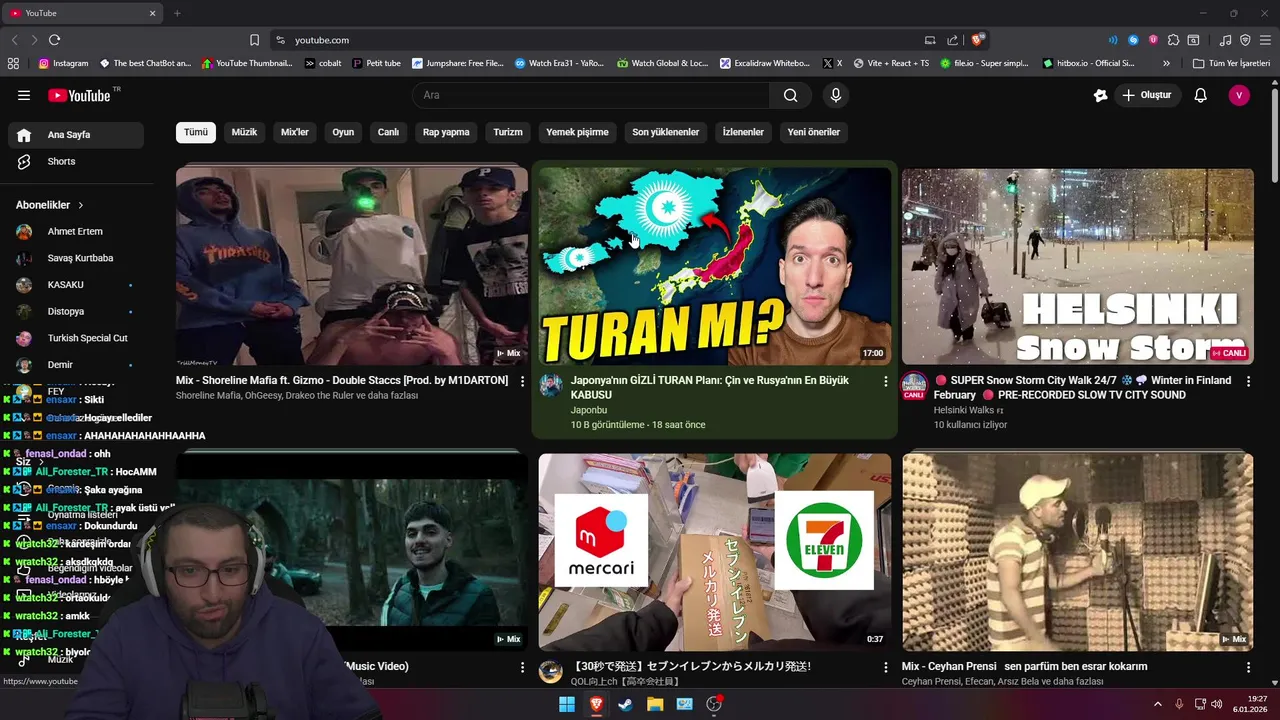Open the cobalt bookmark
This screenshot has height=720, width=1280.
point(323,63)
